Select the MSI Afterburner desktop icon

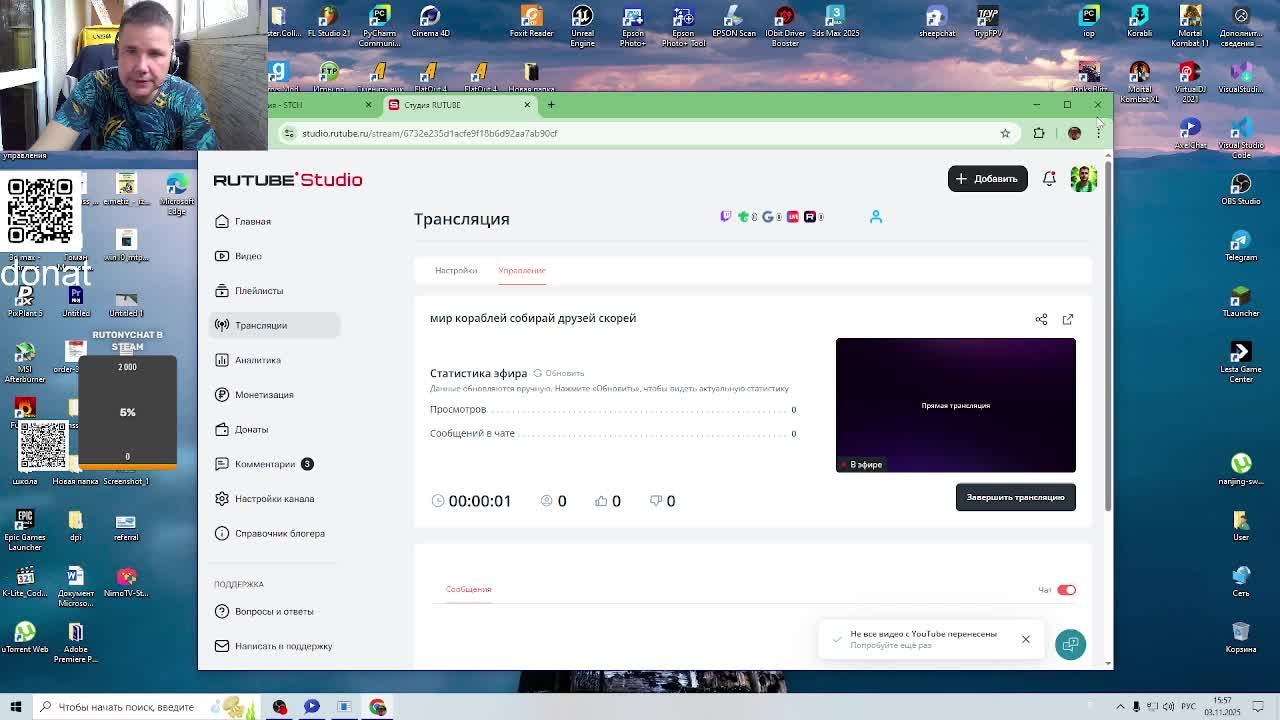pyautogui.click(x=25, y=362)
